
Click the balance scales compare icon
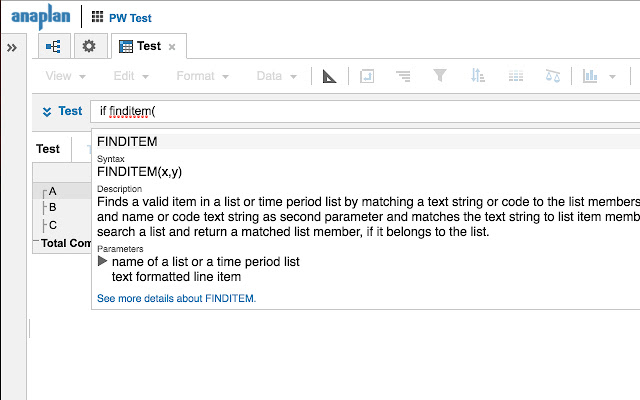click(x=553, y=76)
